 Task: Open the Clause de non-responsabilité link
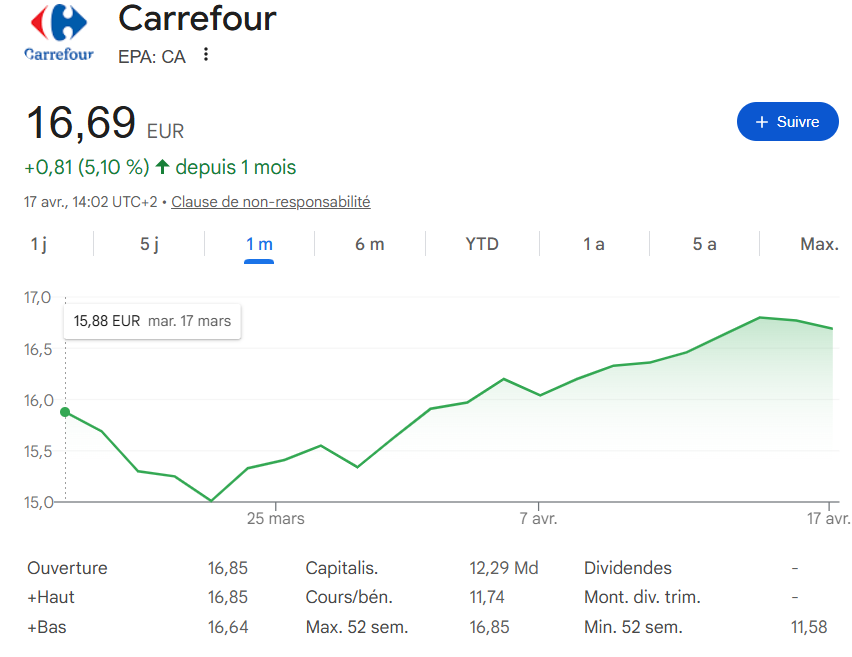[x=270, y=202]
